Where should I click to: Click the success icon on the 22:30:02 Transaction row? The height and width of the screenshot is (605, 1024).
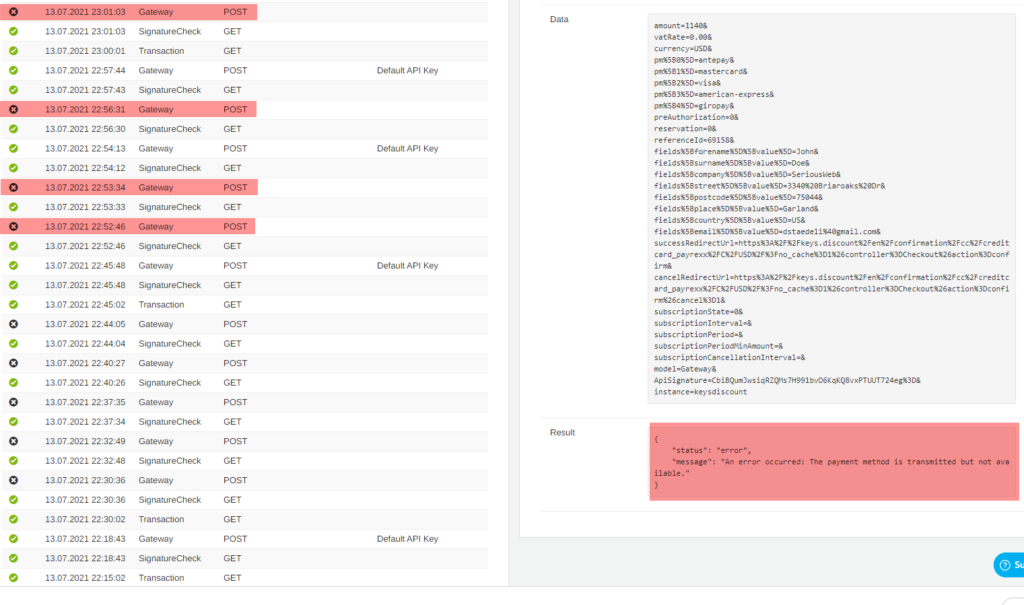[x=13, y=520]
